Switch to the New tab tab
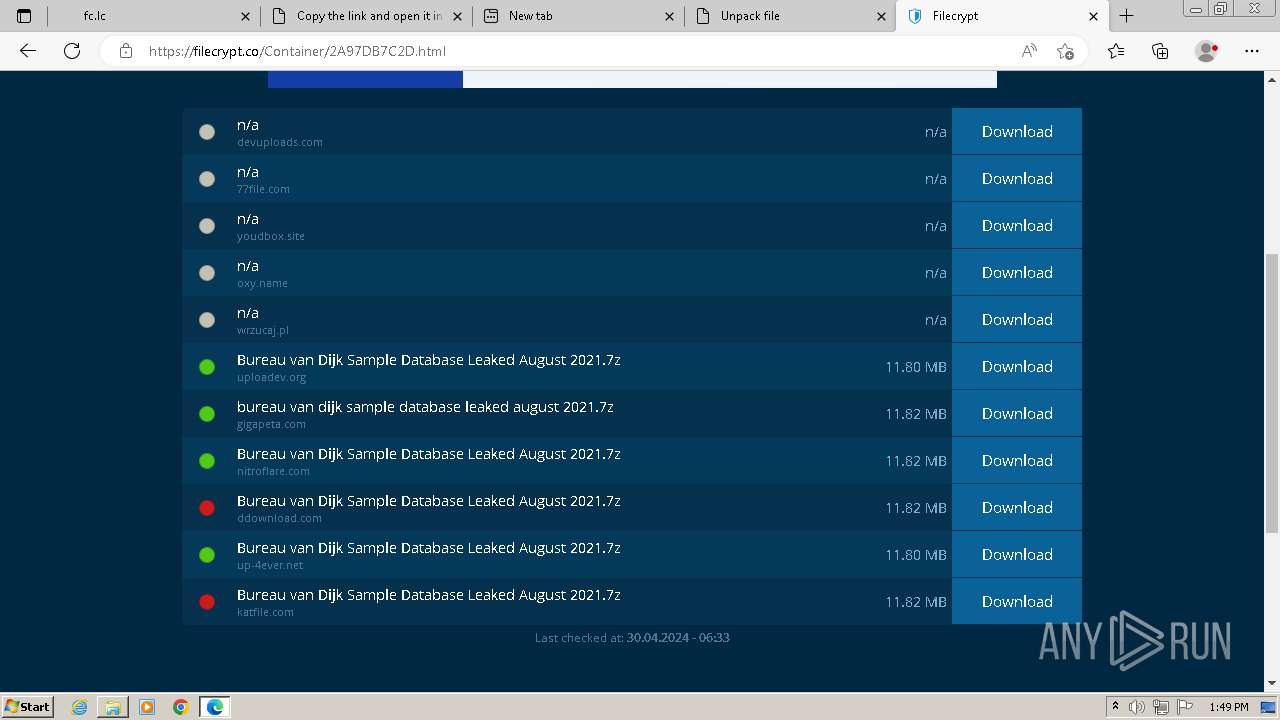Image resolution: width=1280 pixels, height=720 pixels. pyautogui.click(x=577, y=16)
